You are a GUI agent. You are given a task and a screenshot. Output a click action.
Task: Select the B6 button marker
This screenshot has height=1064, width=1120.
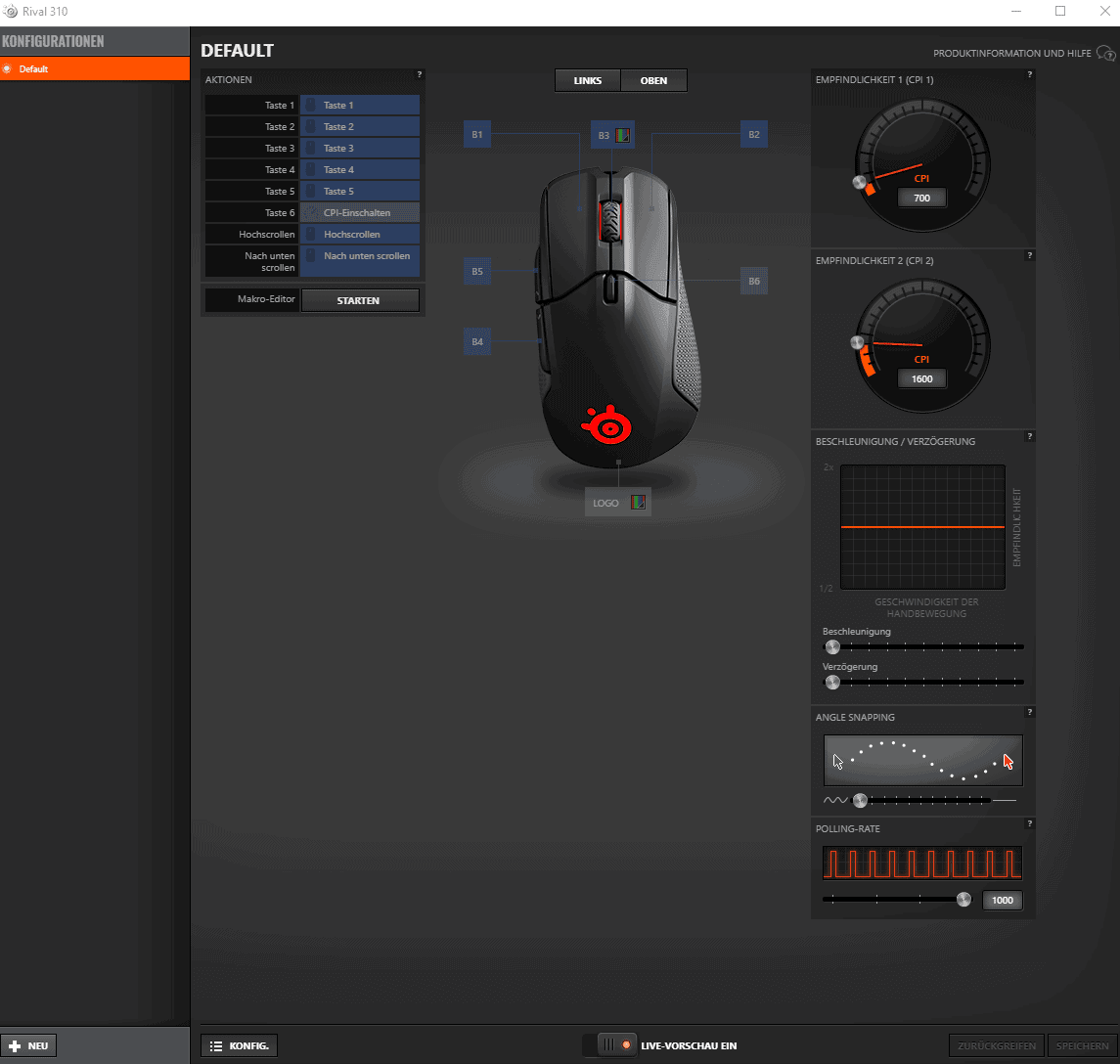(753, 281)
